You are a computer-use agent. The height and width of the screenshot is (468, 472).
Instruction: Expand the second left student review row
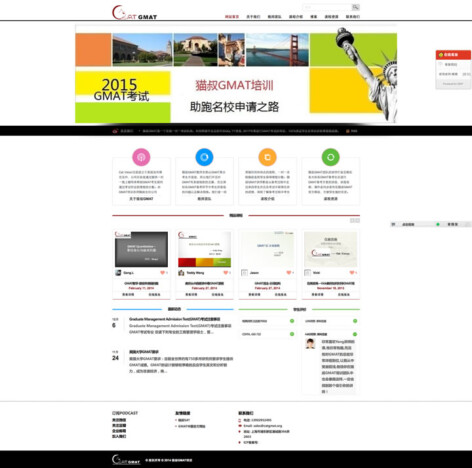point(267,334)
